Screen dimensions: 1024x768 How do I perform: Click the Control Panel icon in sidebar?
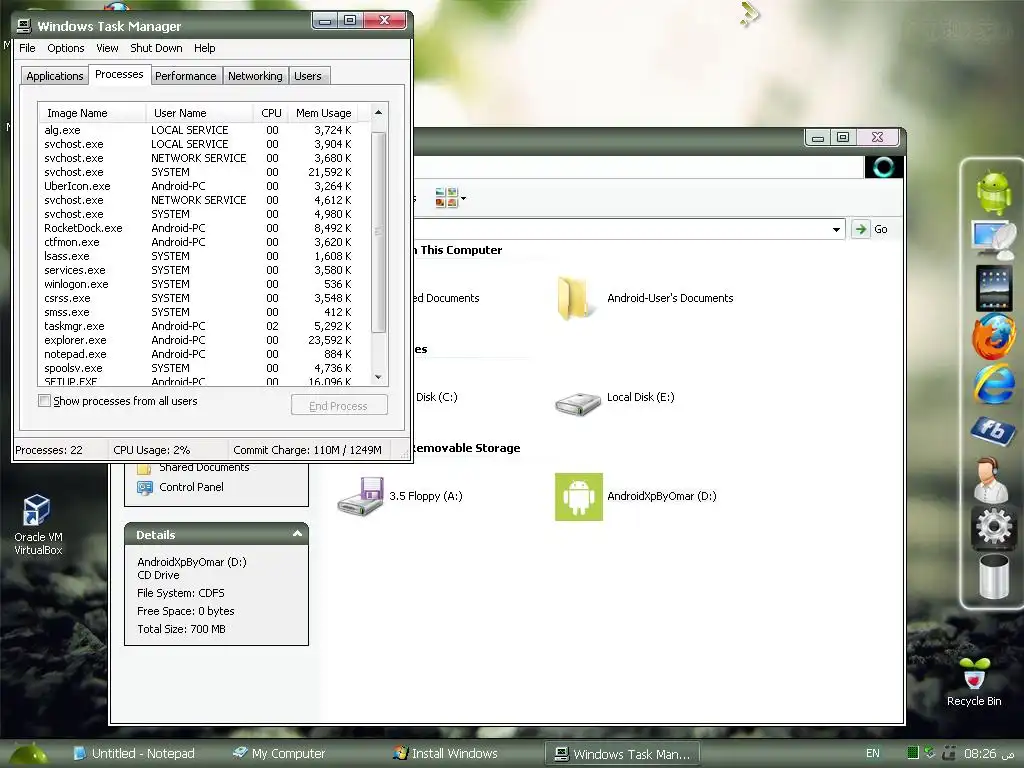pos(144,487)
